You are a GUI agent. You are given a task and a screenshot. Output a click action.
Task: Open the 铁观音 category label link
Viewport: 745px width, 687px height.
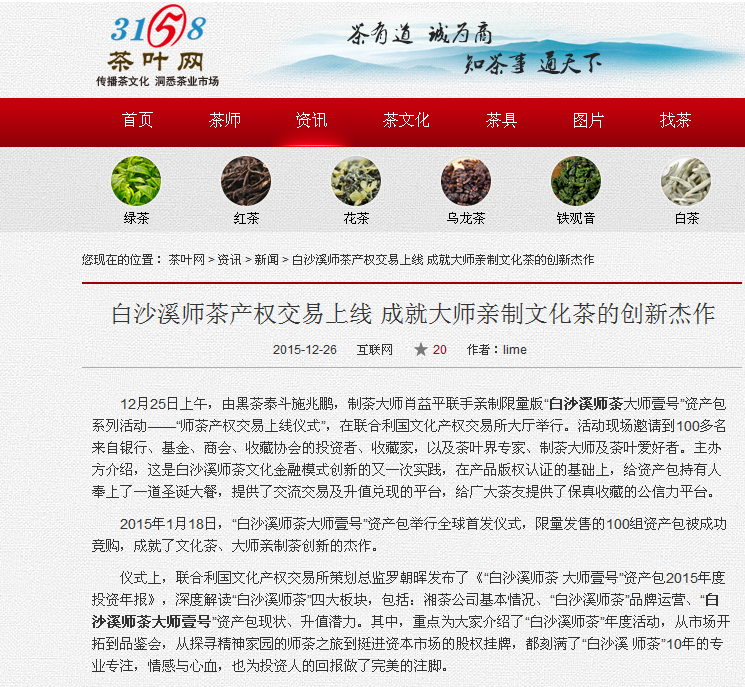(x=576, y=218)
